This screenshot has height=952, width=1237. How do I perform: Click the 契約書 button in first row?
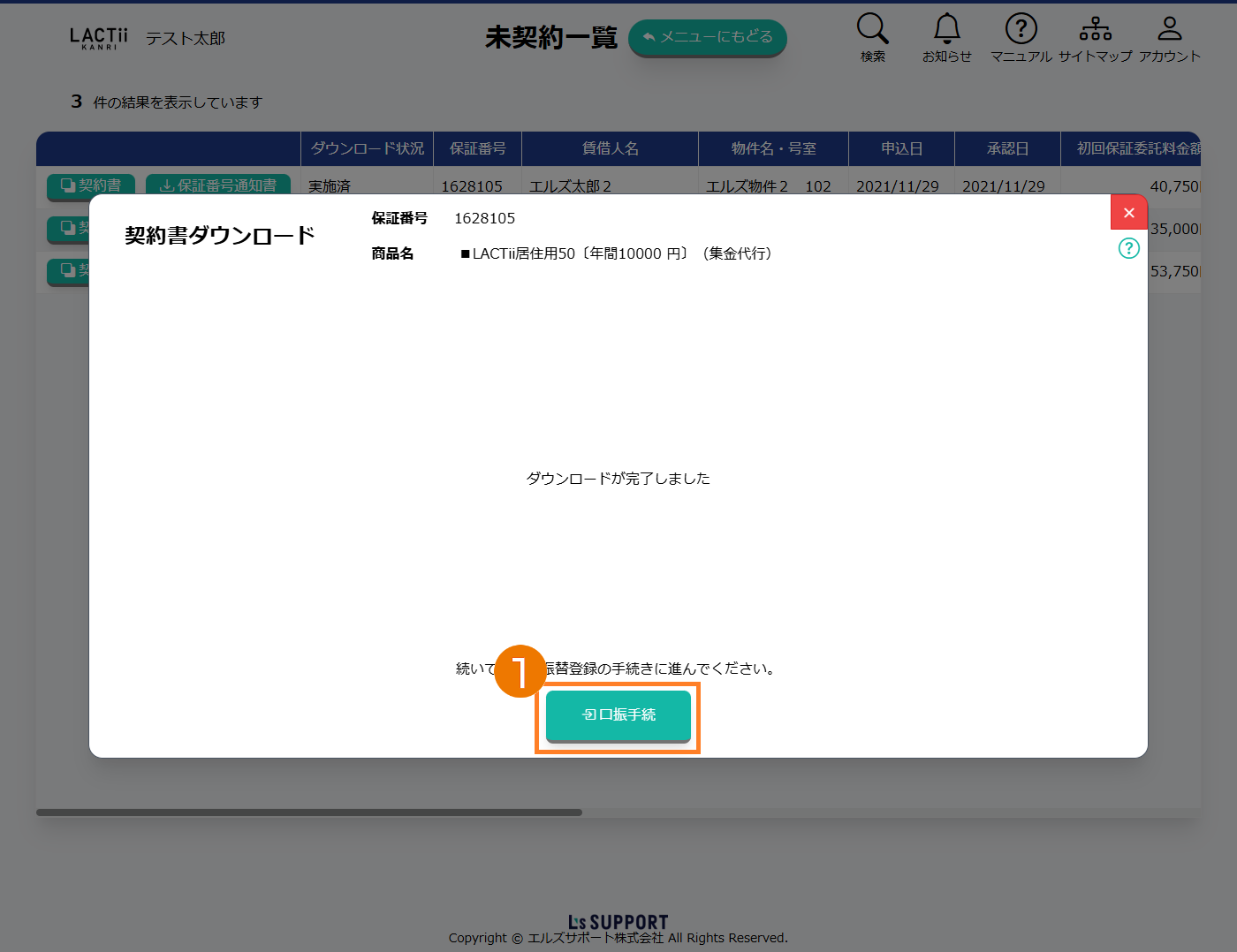(91, 184)
